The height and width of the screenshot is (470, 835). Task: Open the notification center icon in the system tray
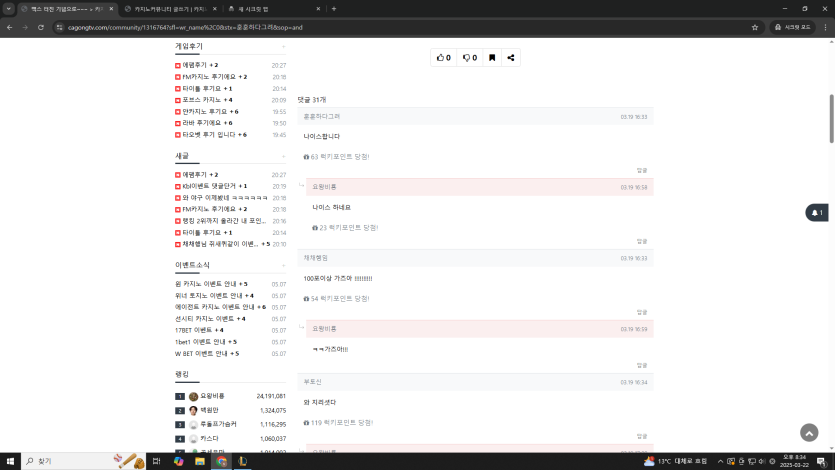coord(821,461)
